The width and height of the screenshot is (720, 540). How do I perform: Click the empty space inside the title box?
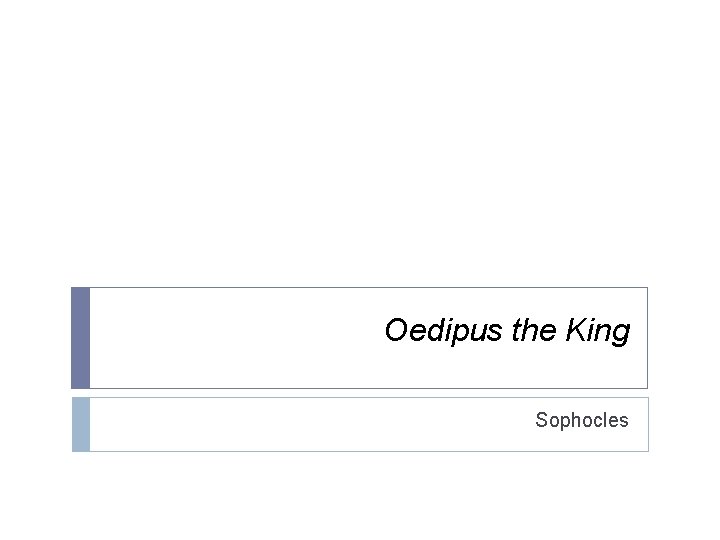(x=230, y=338)
